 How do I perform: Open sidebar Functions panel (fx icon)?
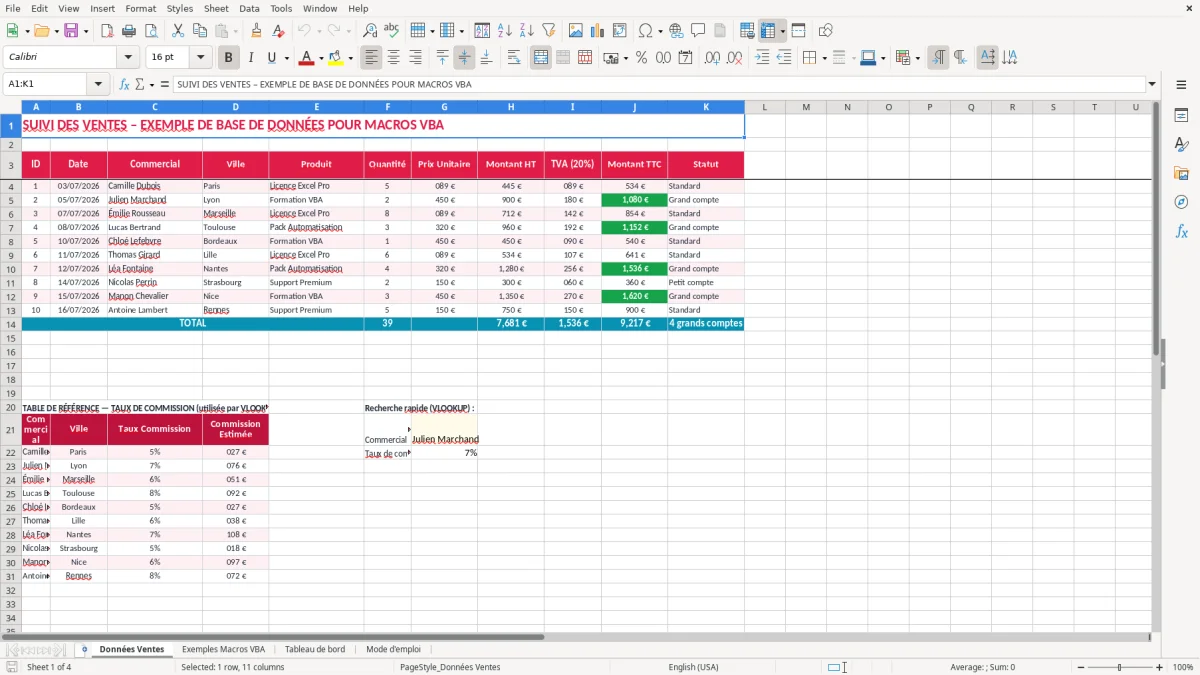[1181, 231]
